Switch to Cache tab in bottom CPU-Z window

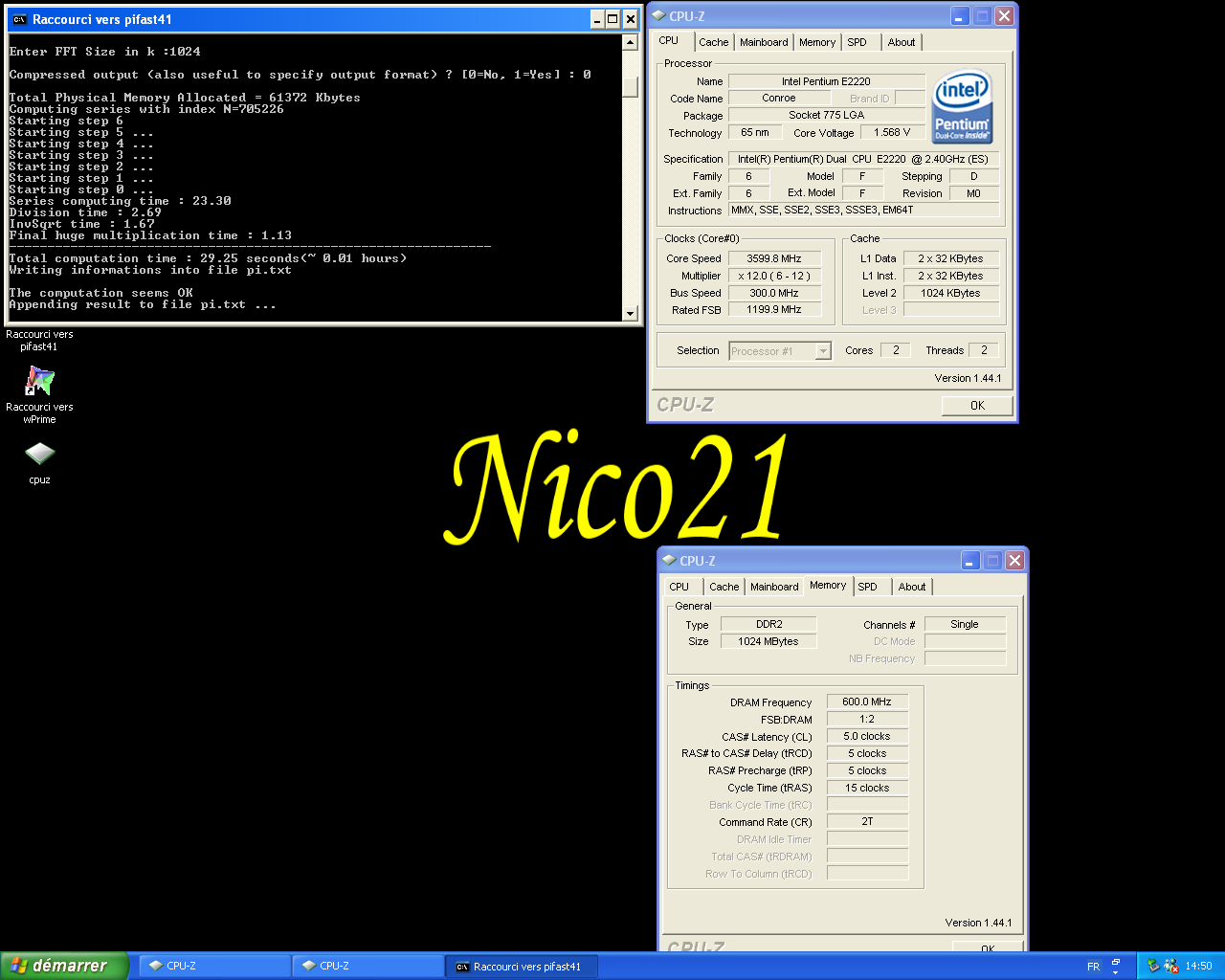click(724, 587)
